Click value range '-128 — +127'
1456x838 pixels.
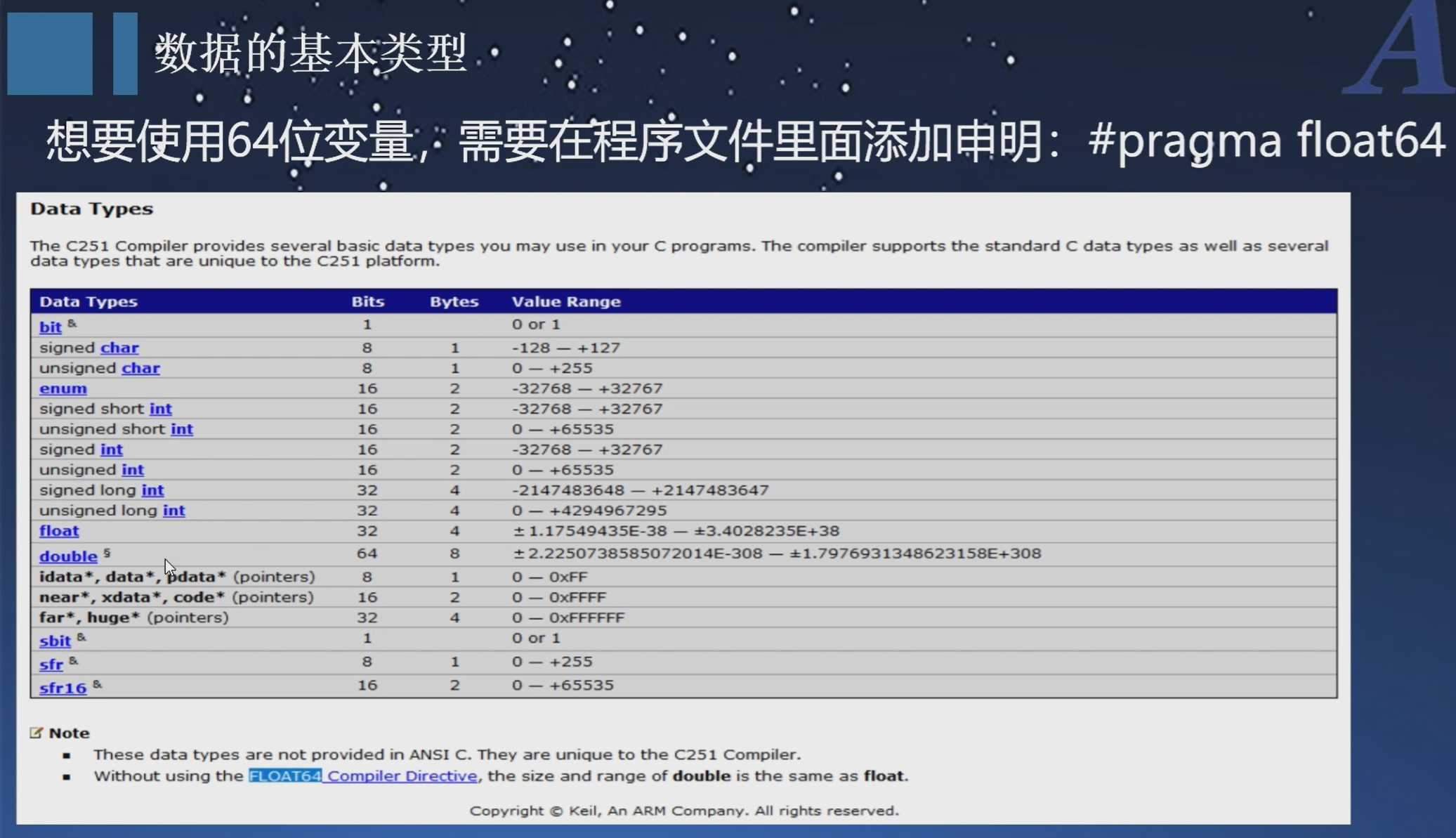[566, 348]
